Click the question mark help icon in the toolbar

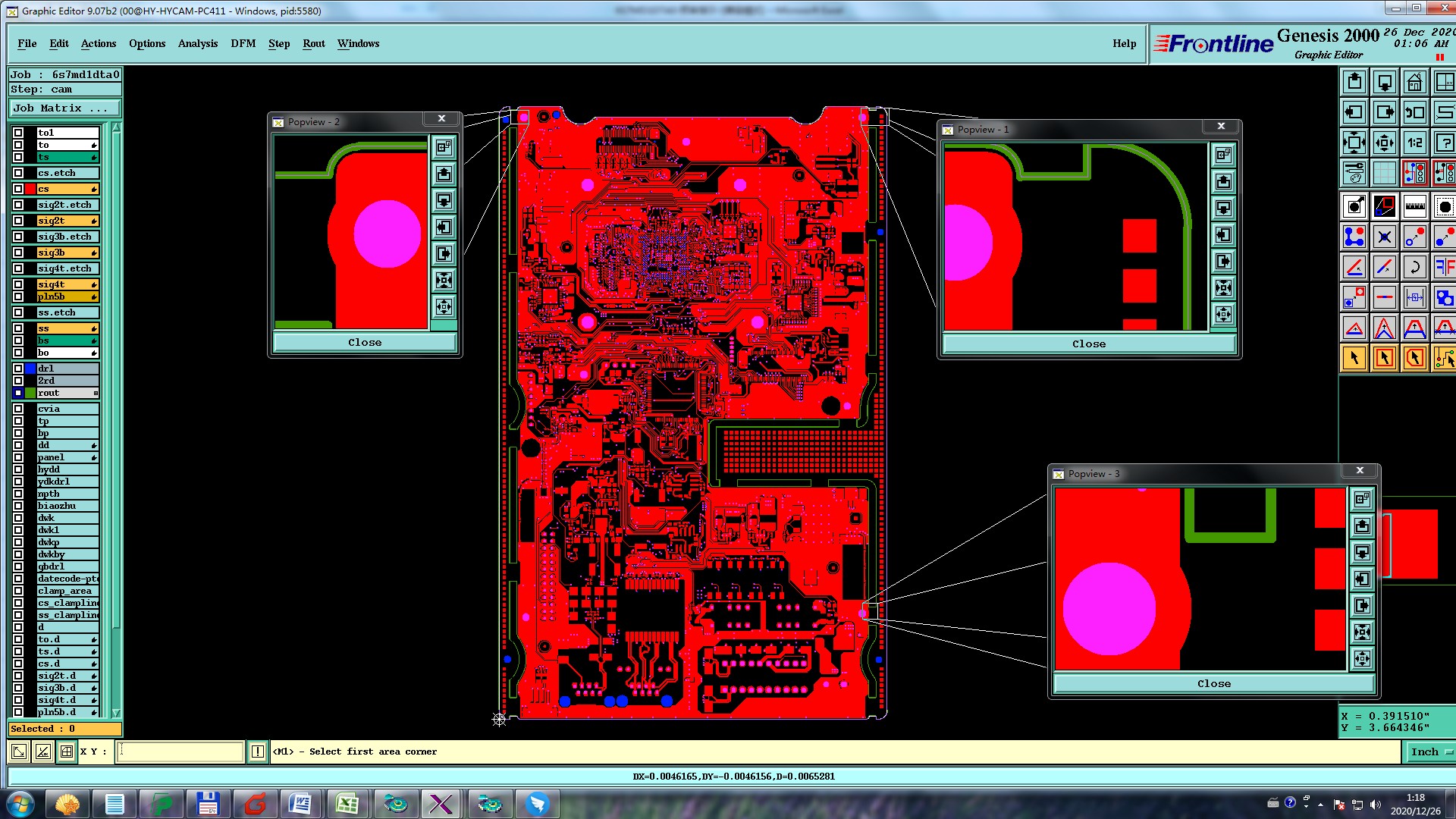[x=1444, y=143]
